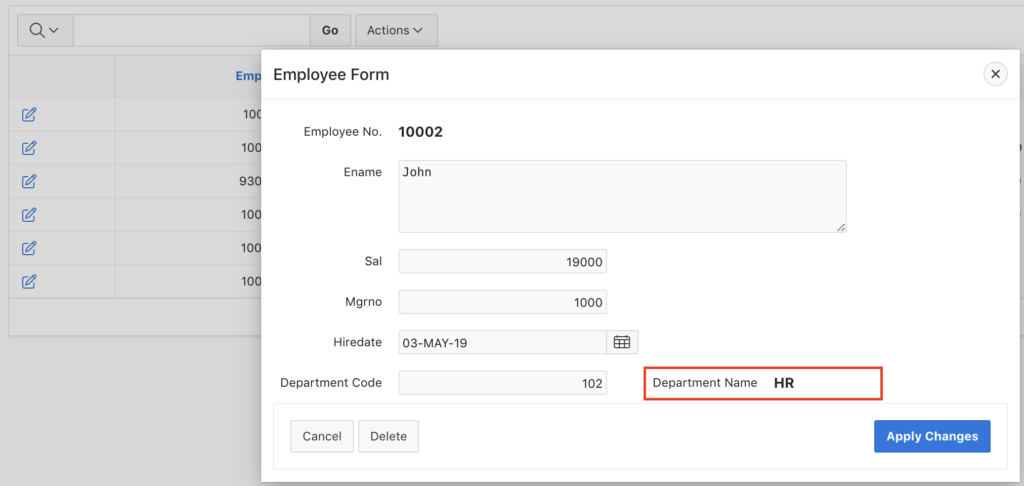
Task: Open the search column selector magnifier dropdown
Action: (x=45, y=30)
